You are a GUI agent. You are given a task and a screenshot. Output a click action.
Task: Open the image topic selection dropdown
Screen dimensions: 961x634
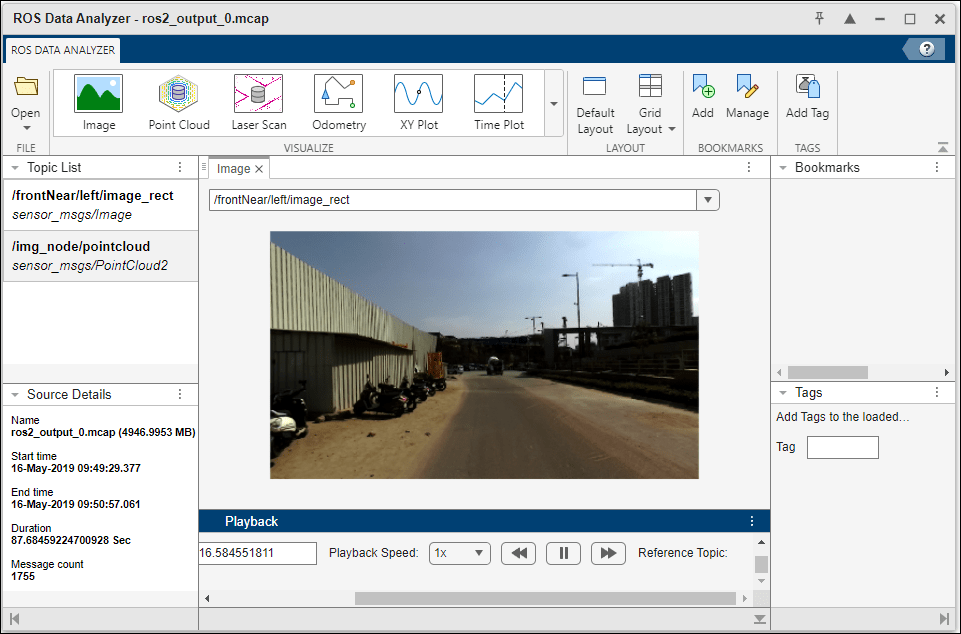click(708, 200)
